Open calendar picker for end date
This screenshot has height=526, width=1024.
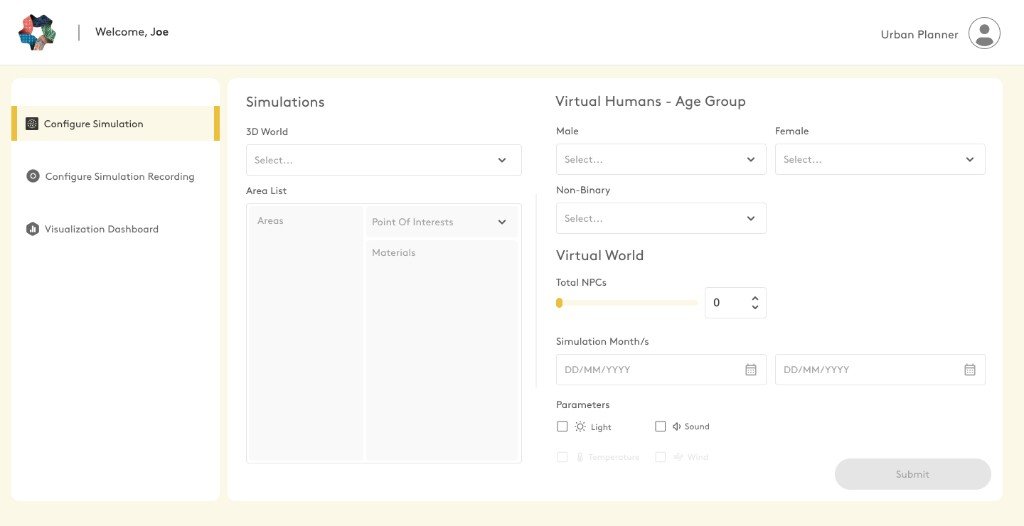970,370
